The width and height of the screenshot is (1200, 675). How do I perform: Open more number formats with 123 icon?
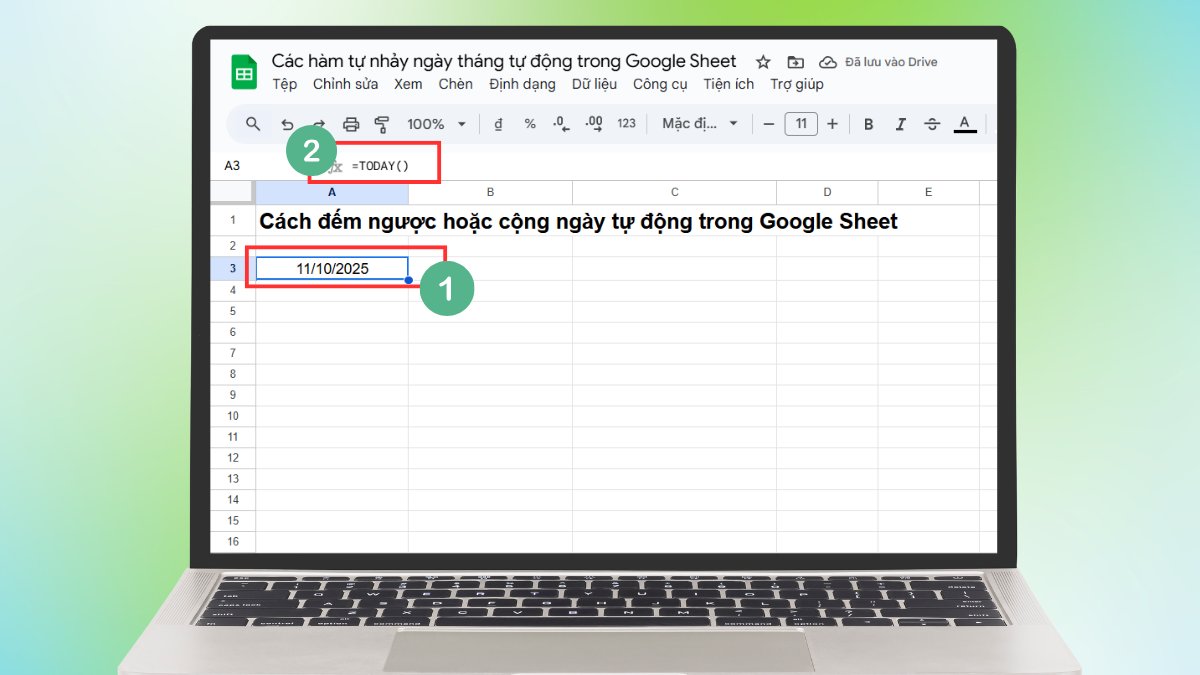pyautogui.click(x=627, y=123)
